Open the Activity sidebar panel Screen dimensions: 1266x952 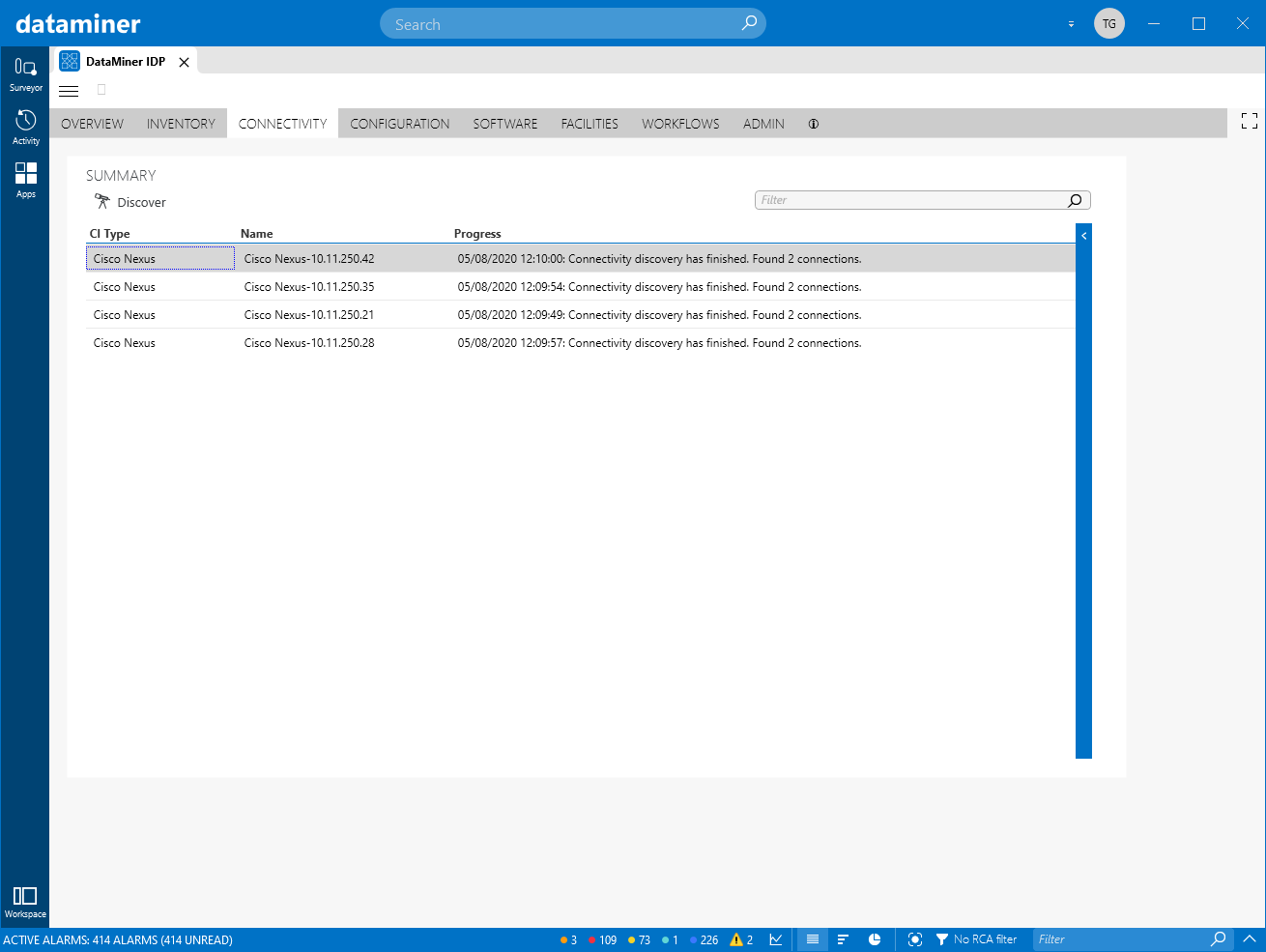[25, 128]
